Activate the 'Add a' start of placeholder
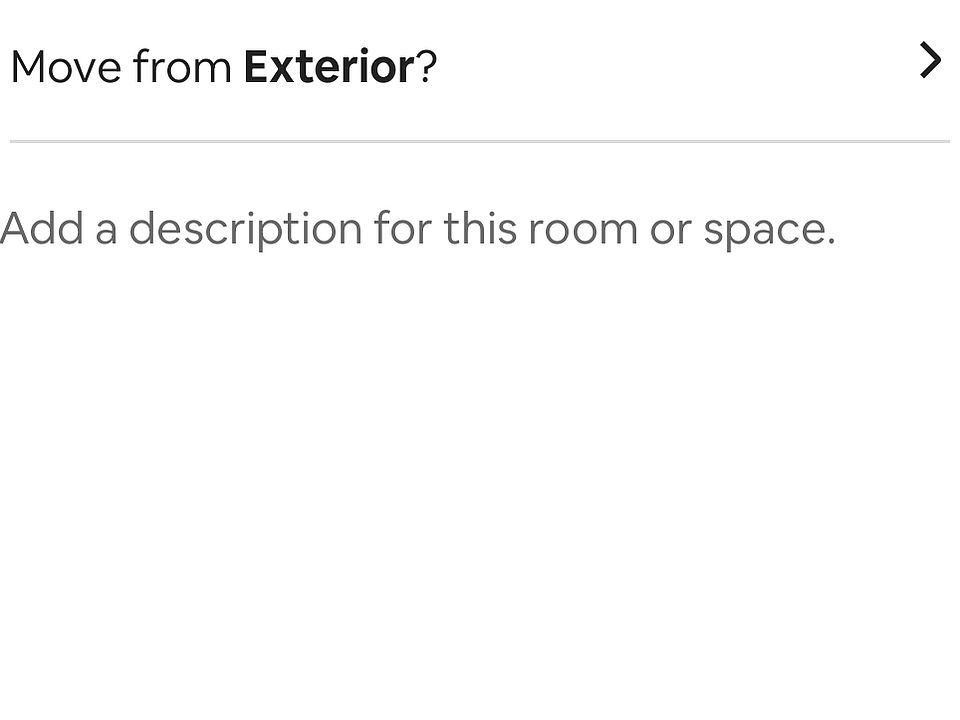Screen dimensions: 960x720 (x=58, y=229)
